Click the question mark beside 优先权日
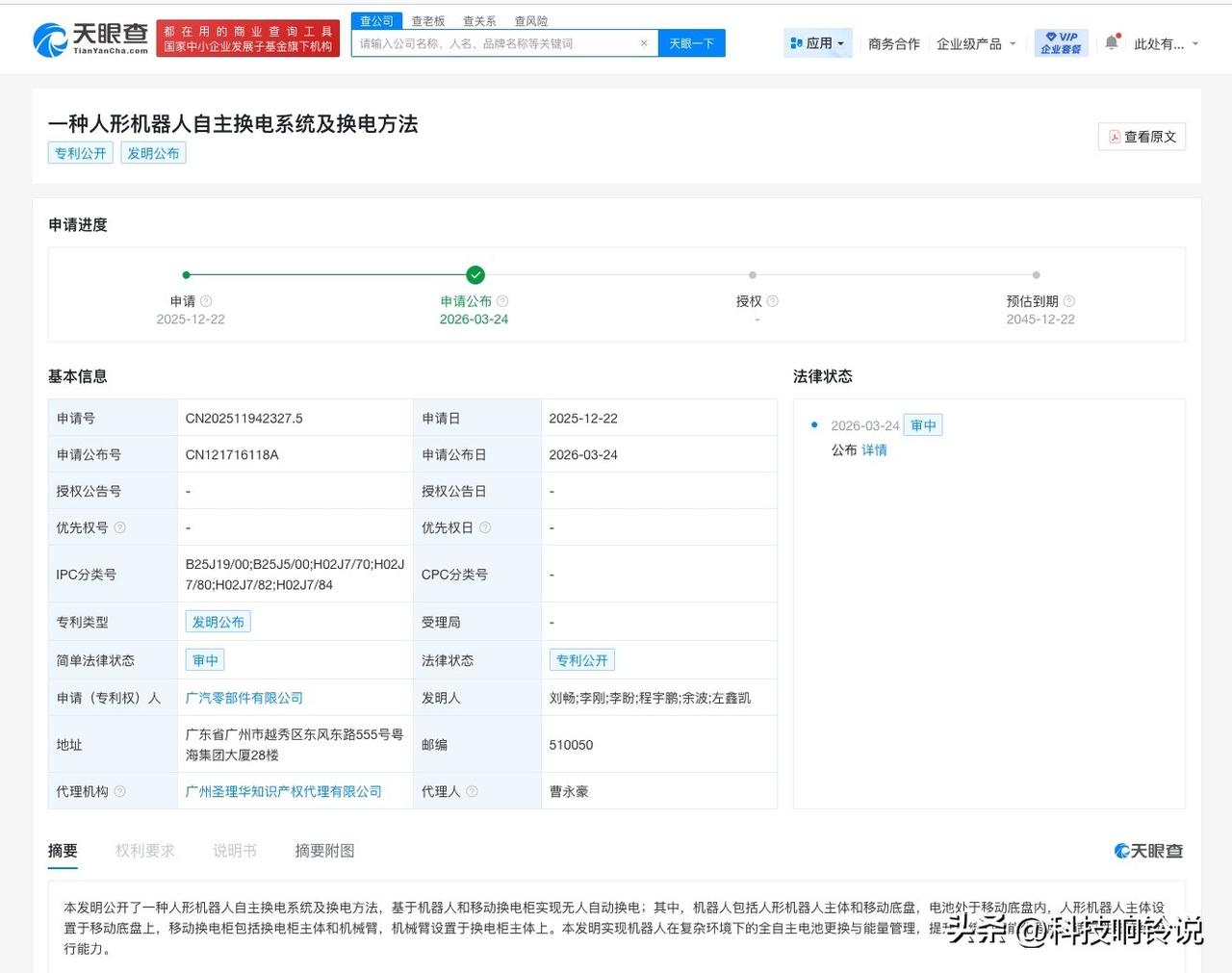 tap(486, 527)
